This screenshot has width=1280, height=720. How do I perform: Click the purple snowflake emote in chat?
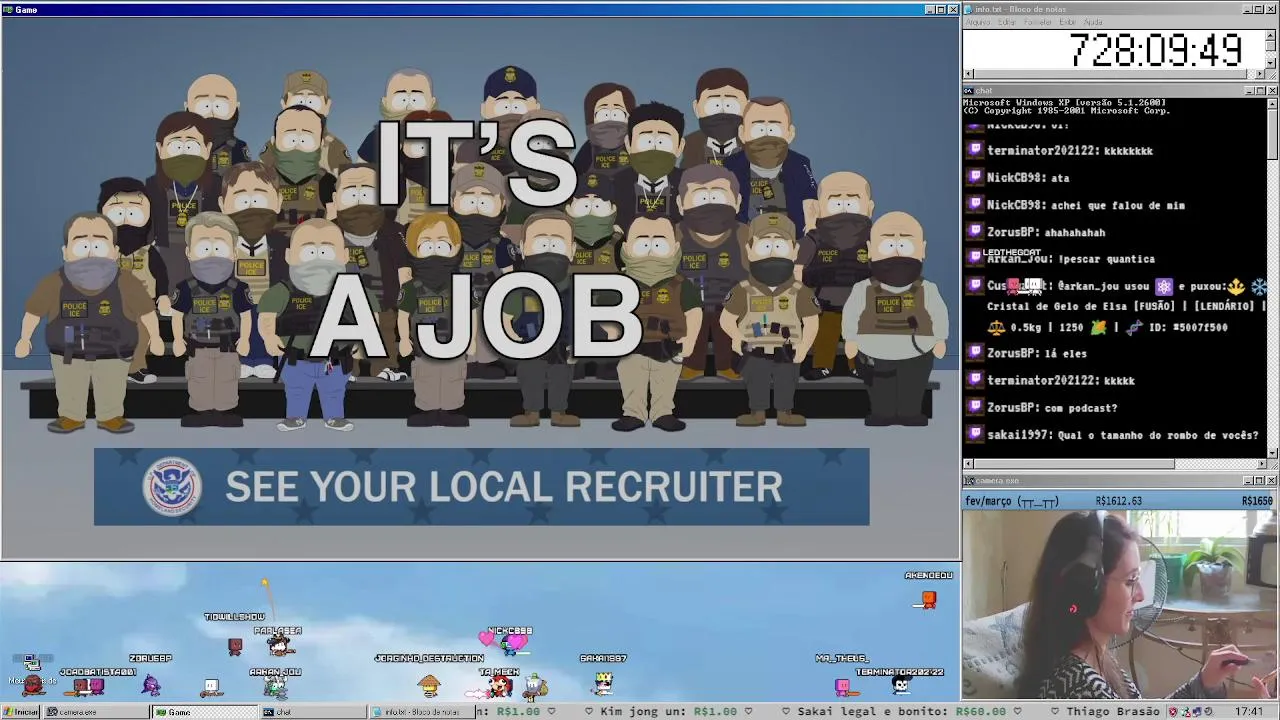[x=1163, y=286]
